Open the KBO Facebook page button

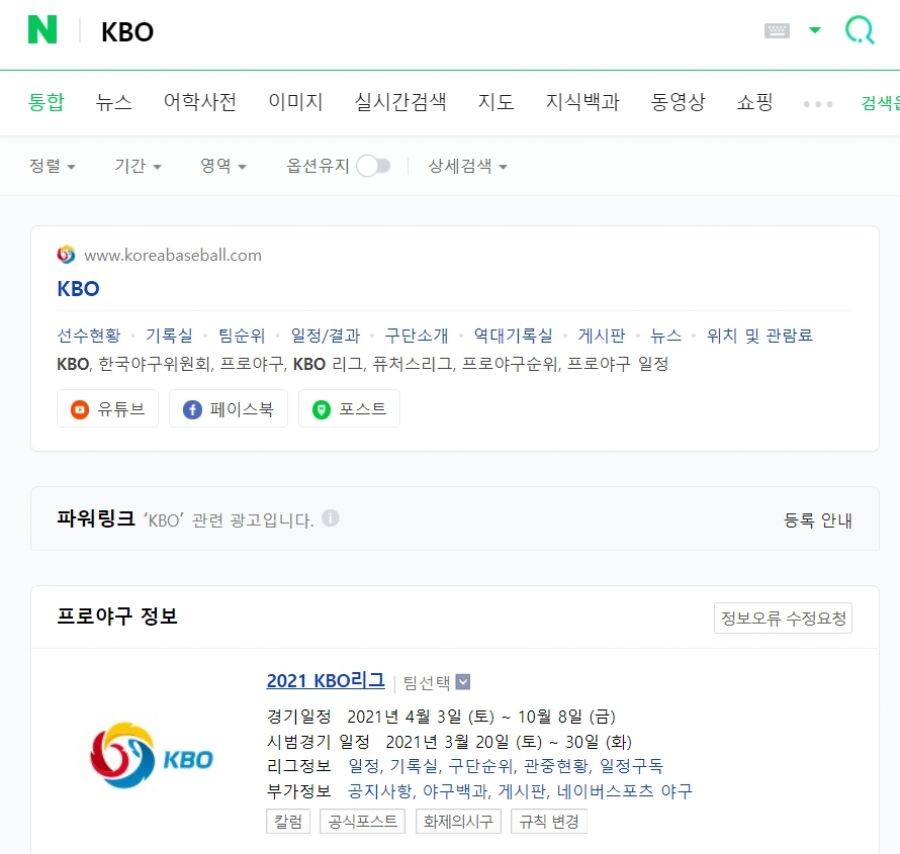click(x=228, y=409)
